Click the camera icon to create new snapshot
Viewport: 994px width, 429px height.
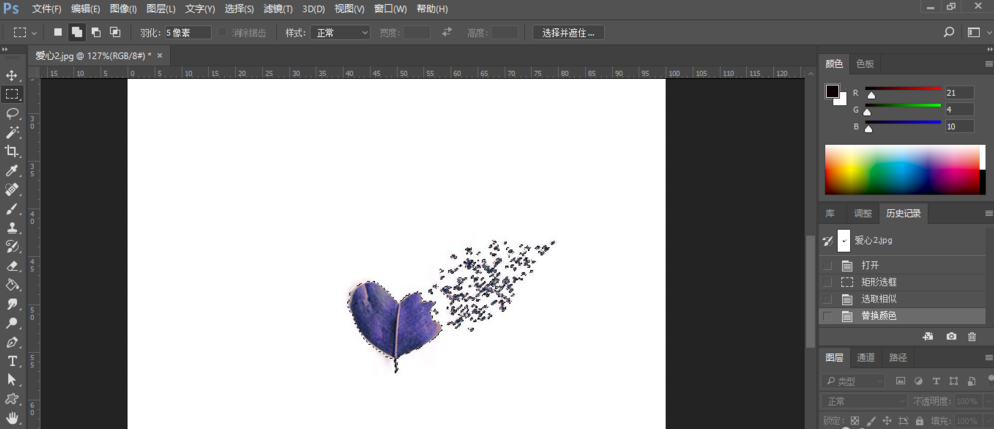point(951,337)
